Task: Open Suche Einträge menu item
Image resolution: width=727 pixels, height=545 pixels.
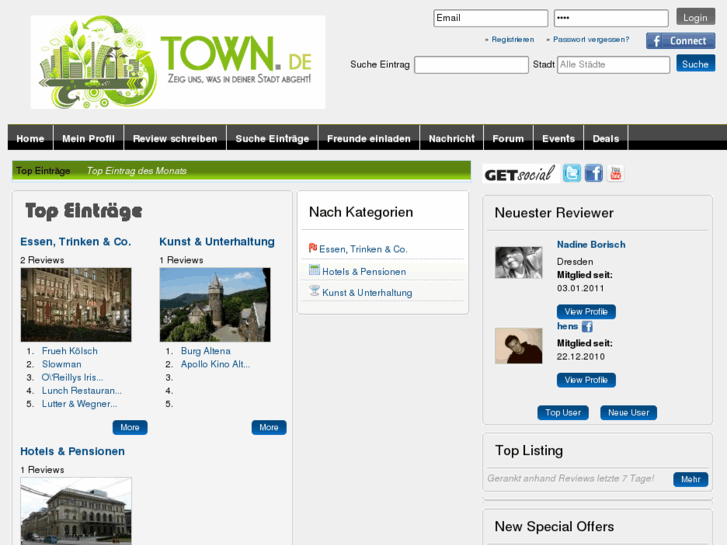Action: (272, 138)
